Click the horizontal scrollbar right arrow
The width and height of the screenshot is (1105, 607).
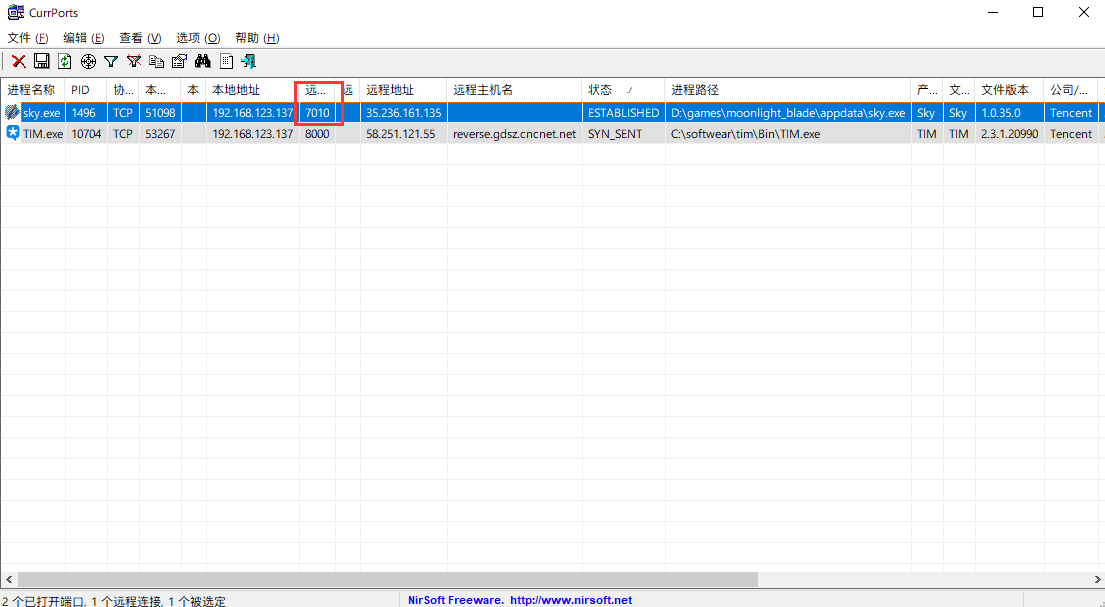click(1097, 580)
